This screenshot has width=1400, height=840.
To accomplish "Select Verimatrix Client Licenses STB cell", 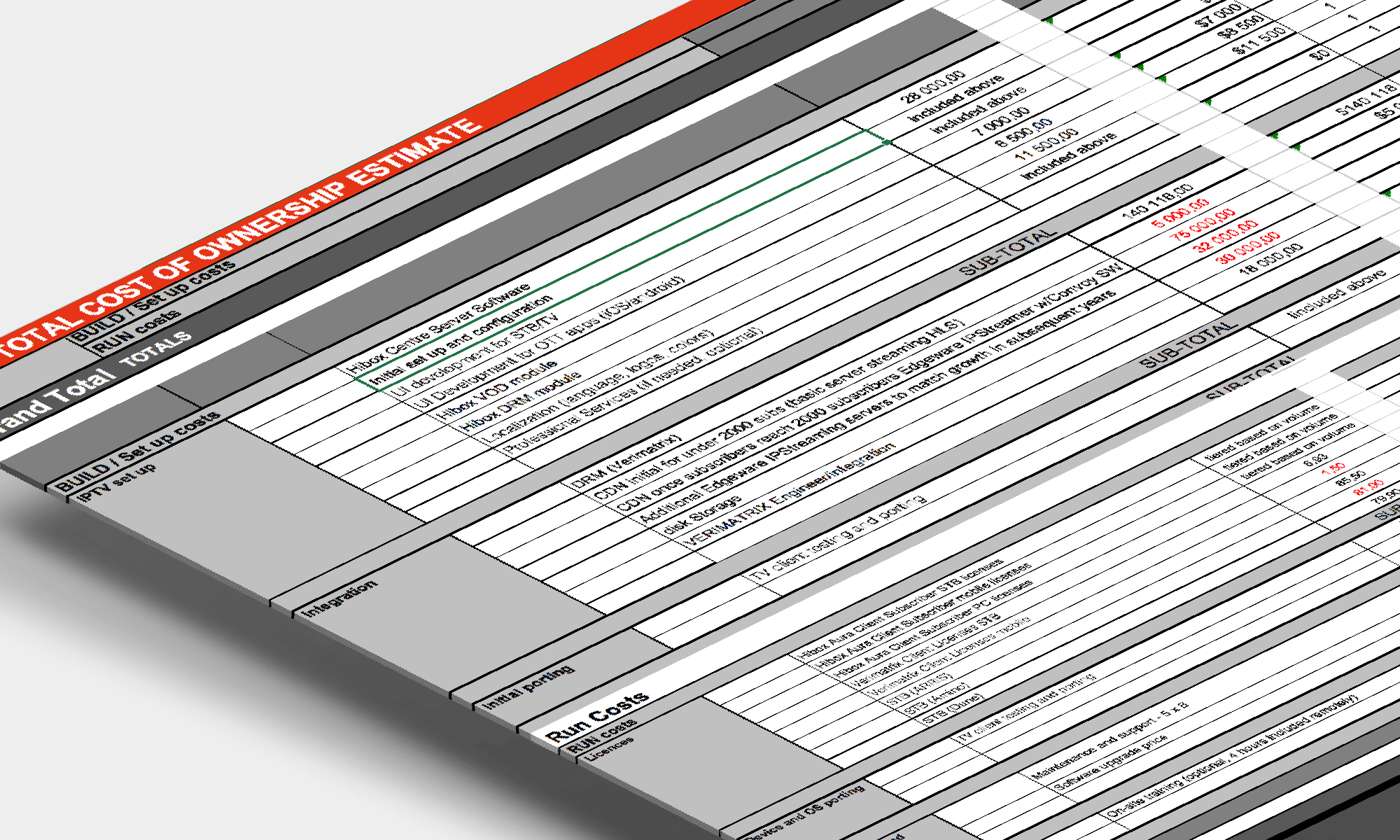I will tap(927, 651).
